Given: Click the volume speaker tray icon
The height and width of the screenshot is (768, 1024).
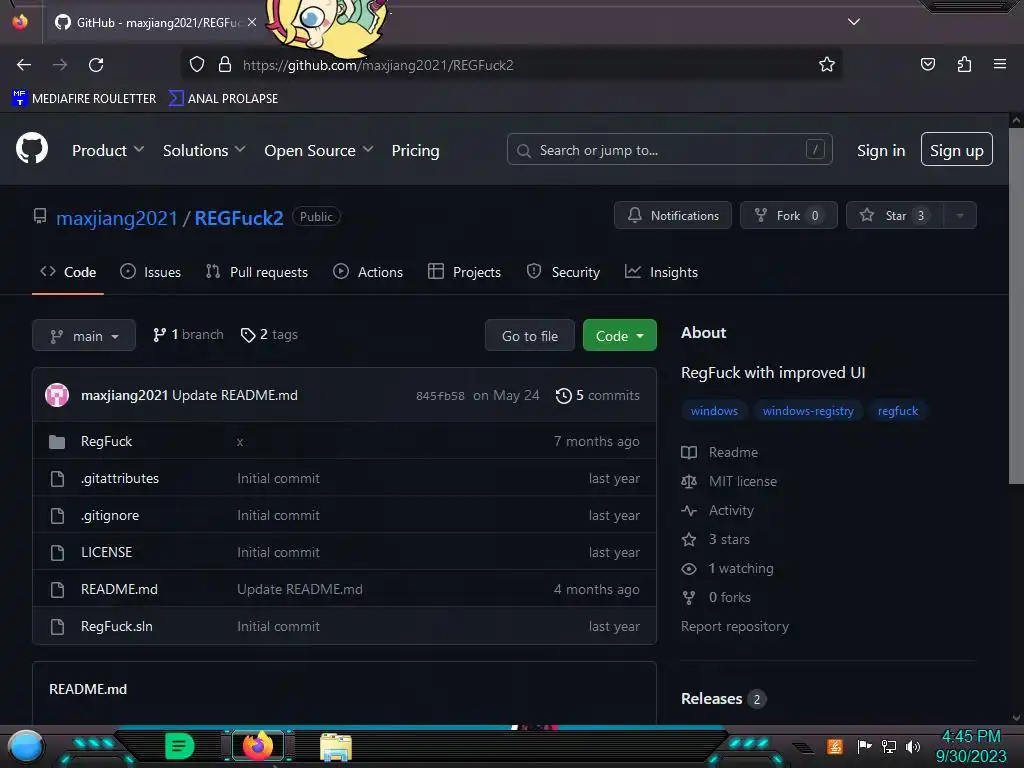Looking at the screenshot, I should 912,746.
